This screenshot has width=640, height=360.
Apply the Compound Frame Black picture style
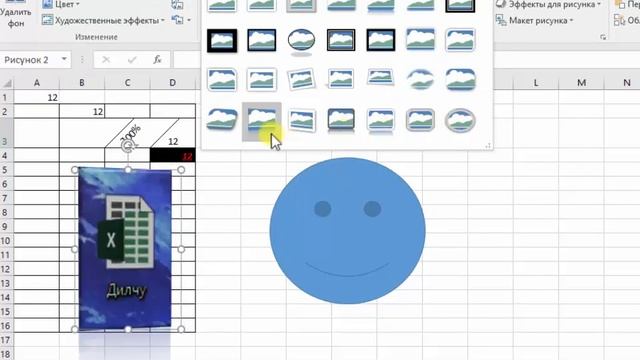click(x=341, y=40)
